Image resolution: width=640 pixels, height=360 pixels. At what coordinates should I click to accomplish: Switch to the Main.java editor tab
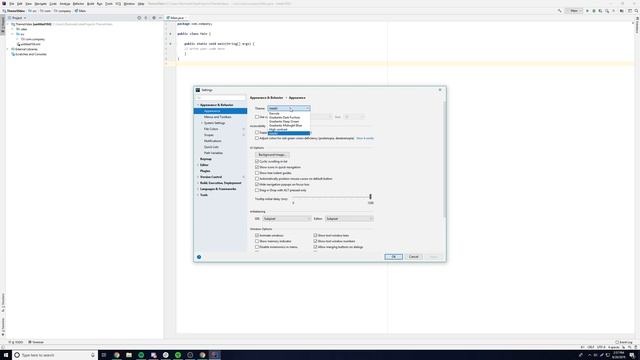[x=177, y=18]
